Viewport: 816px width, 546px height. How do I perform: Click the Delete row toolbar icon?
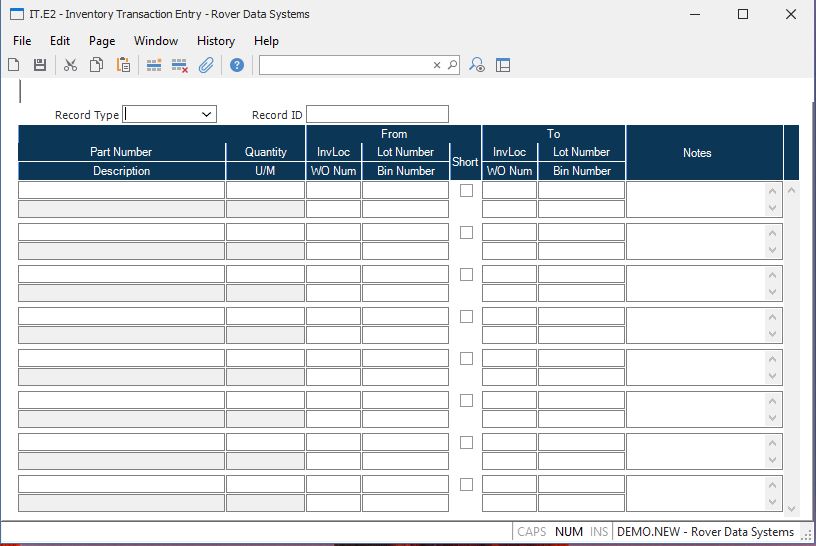(x=180, y=65)
